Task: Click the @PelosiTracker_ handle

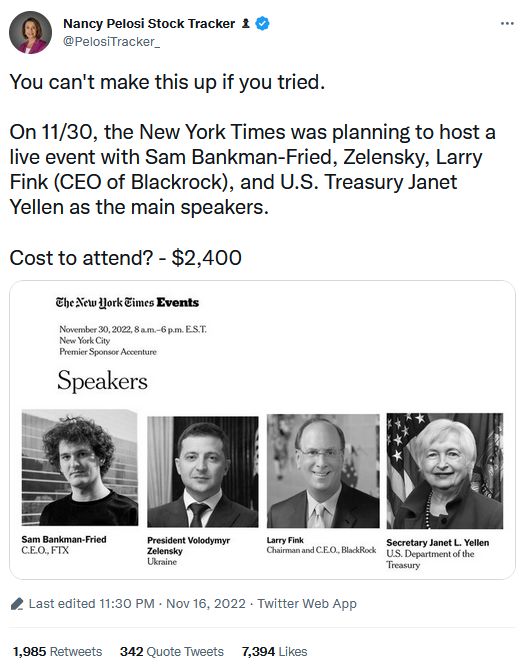Action: pyautogui.click(x=112, y=42)
